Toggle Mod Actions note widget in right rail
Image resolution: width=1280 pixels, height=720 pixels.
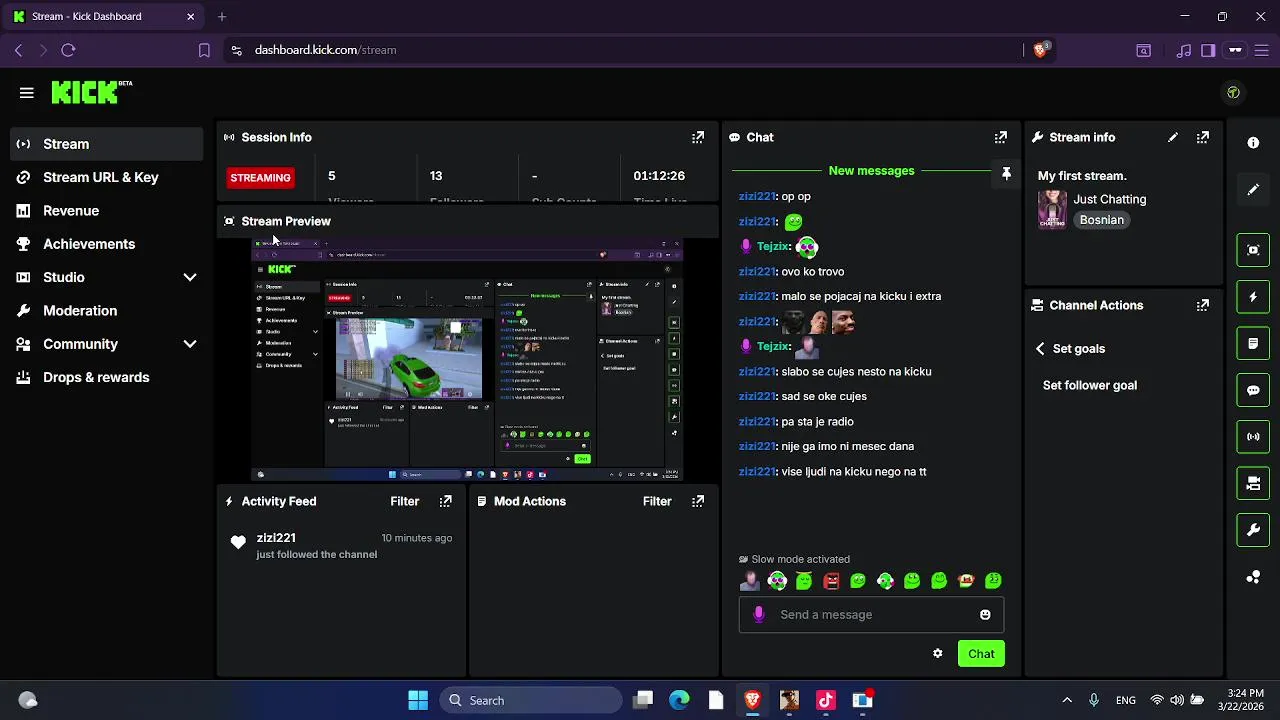[x=1253, y=343]
